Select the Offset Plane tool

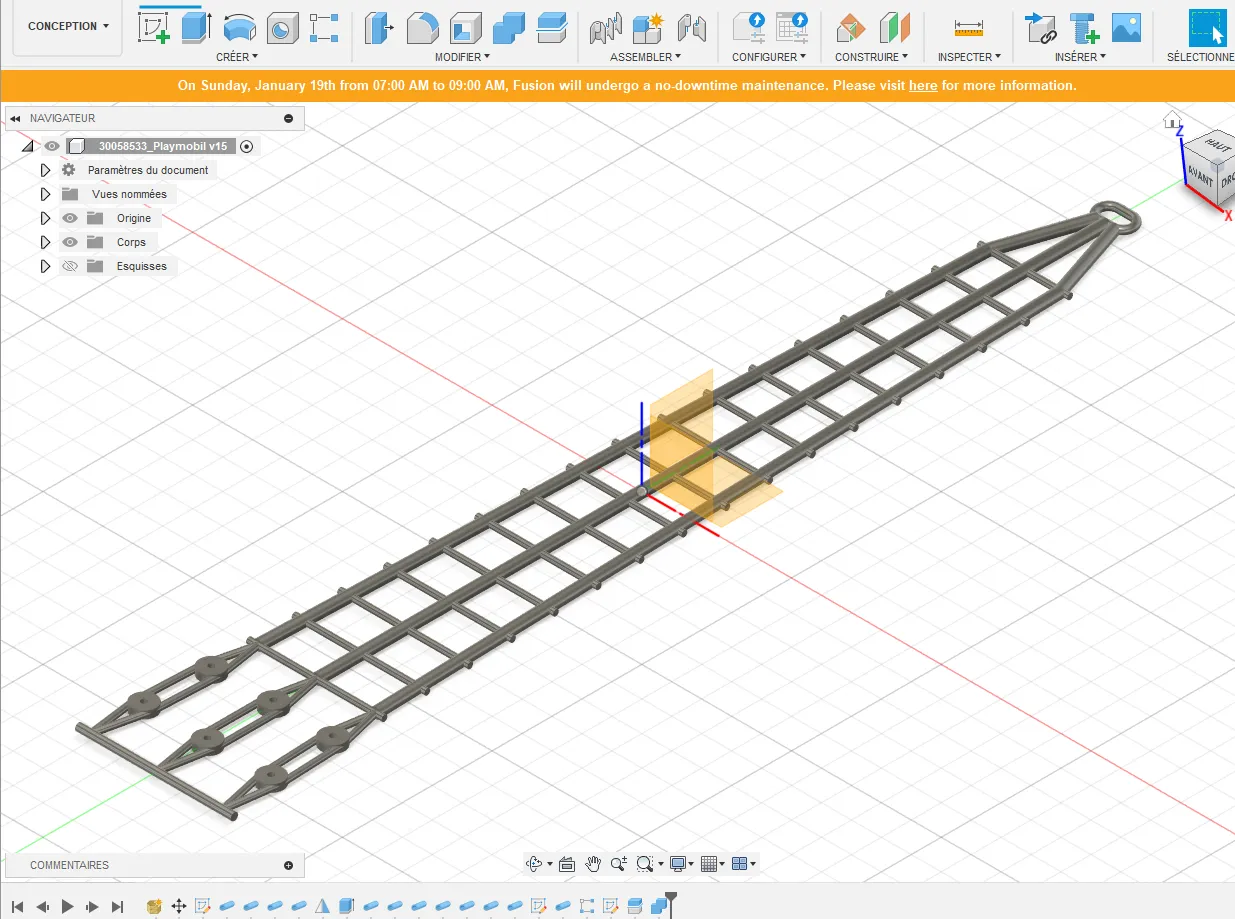850,27
